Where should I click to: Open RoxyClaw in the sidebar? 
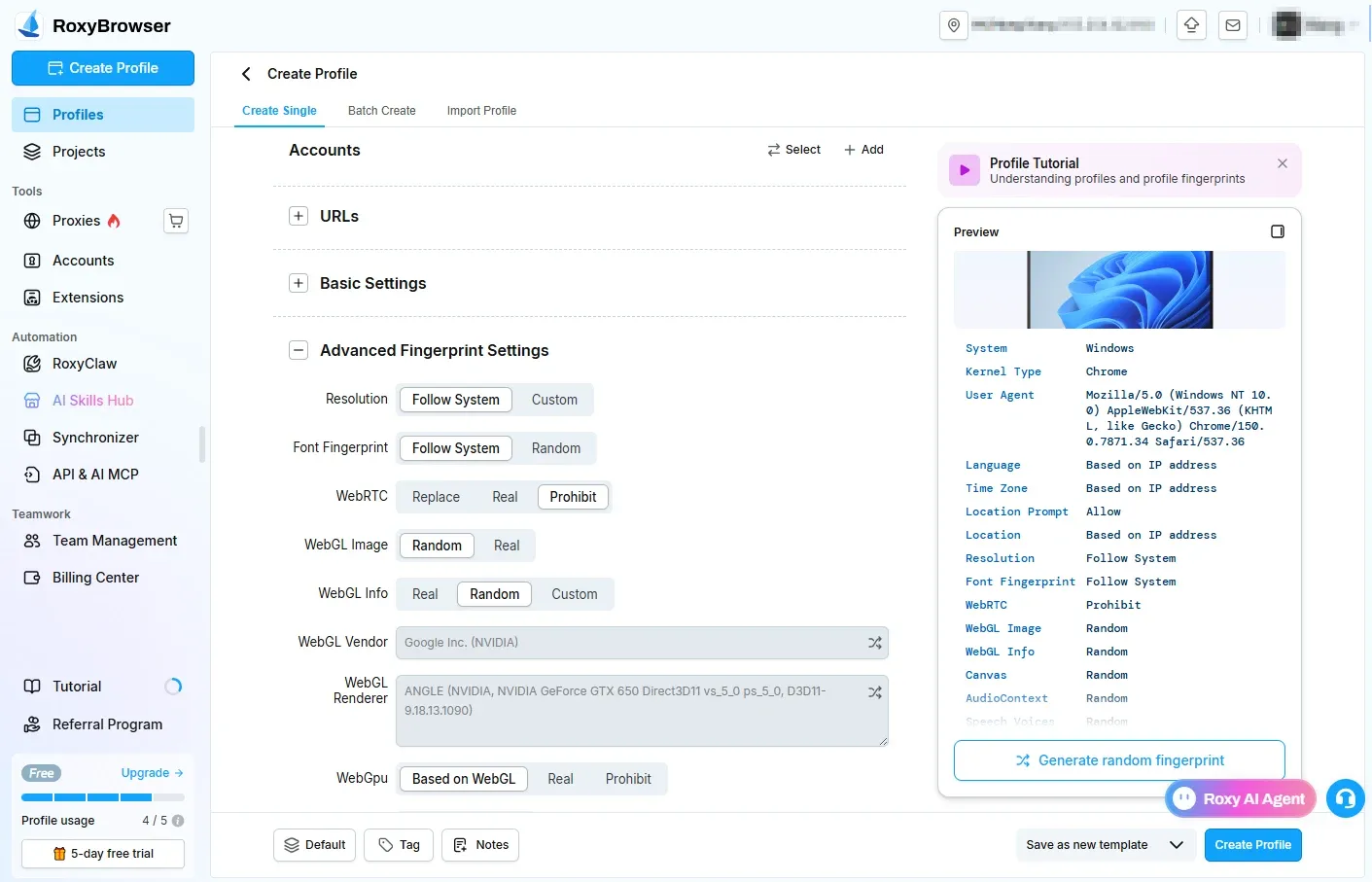point(103,364)
